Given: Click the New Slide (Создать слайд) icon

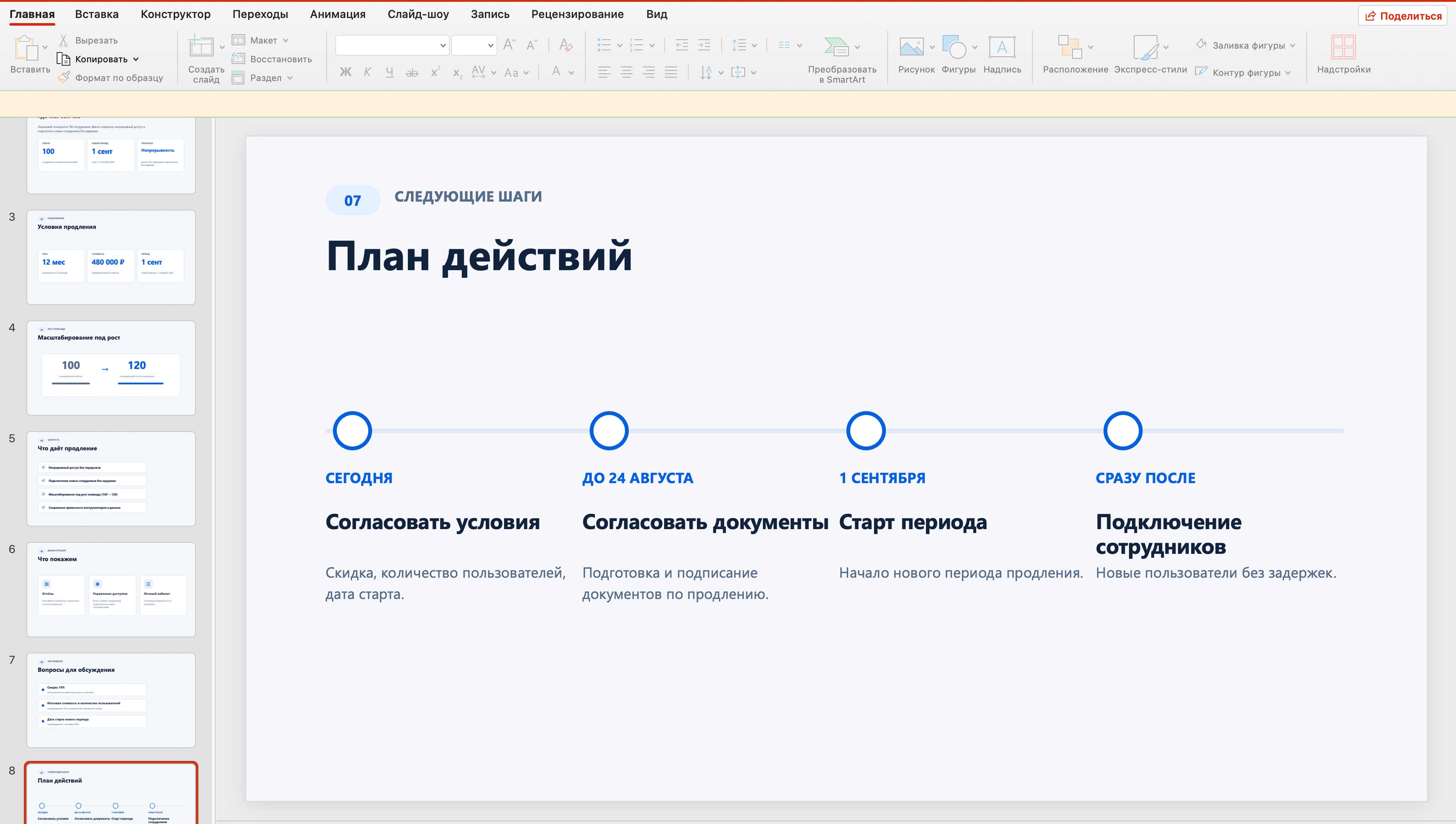Looking at the screenshot, I should pyautogui.click(x=201, y=46).
